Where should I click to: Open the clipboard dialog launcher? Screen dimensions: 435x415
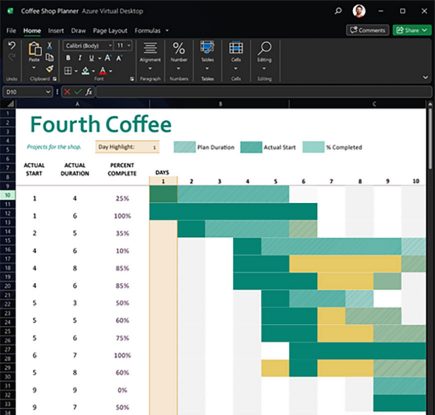tap(55, 79)
